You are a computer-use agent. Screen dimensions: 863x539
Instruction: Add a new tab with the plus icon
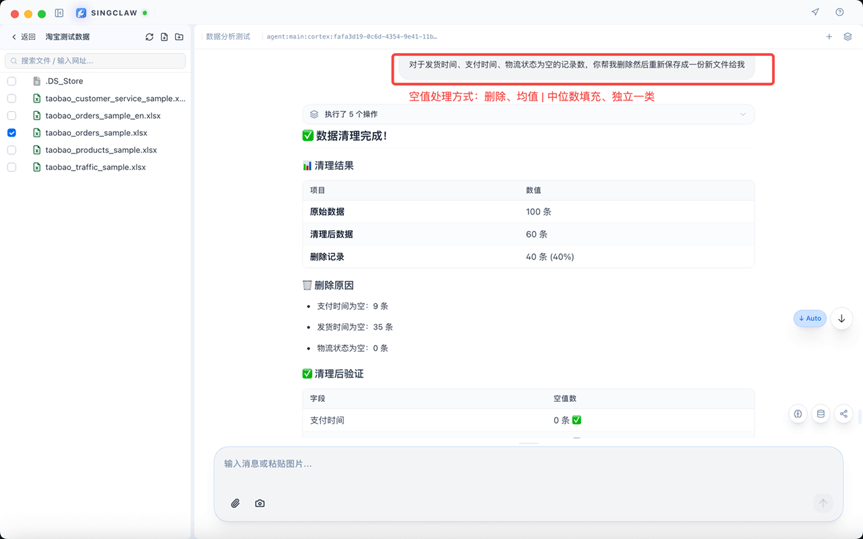coord(828,37)
